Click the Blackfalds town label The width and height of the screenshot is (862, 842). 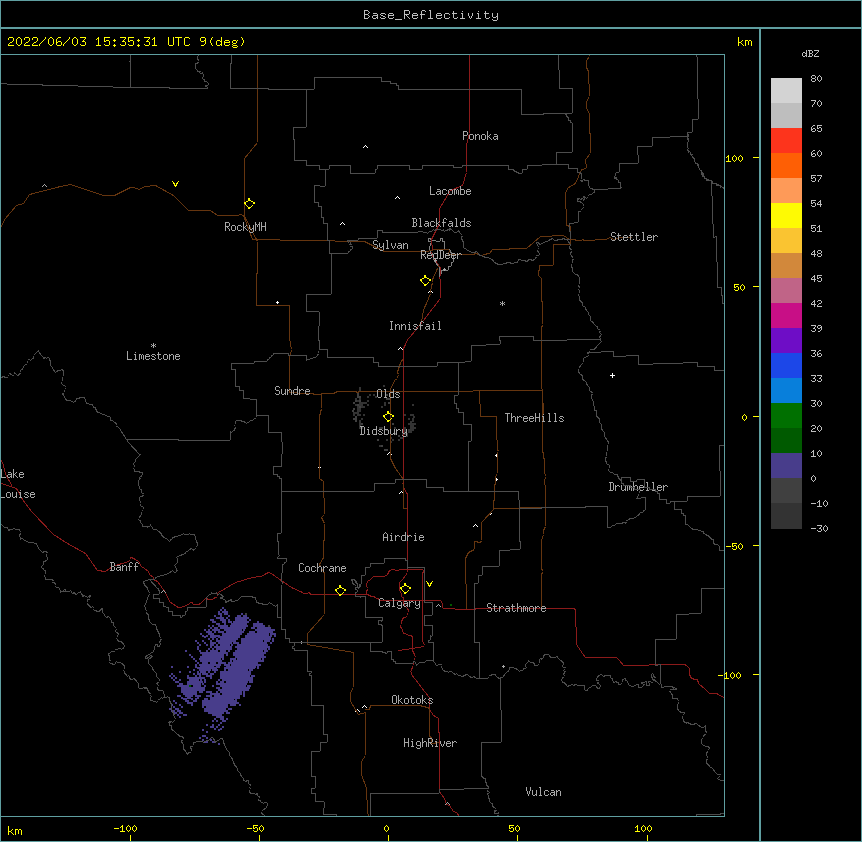[441, 223]
